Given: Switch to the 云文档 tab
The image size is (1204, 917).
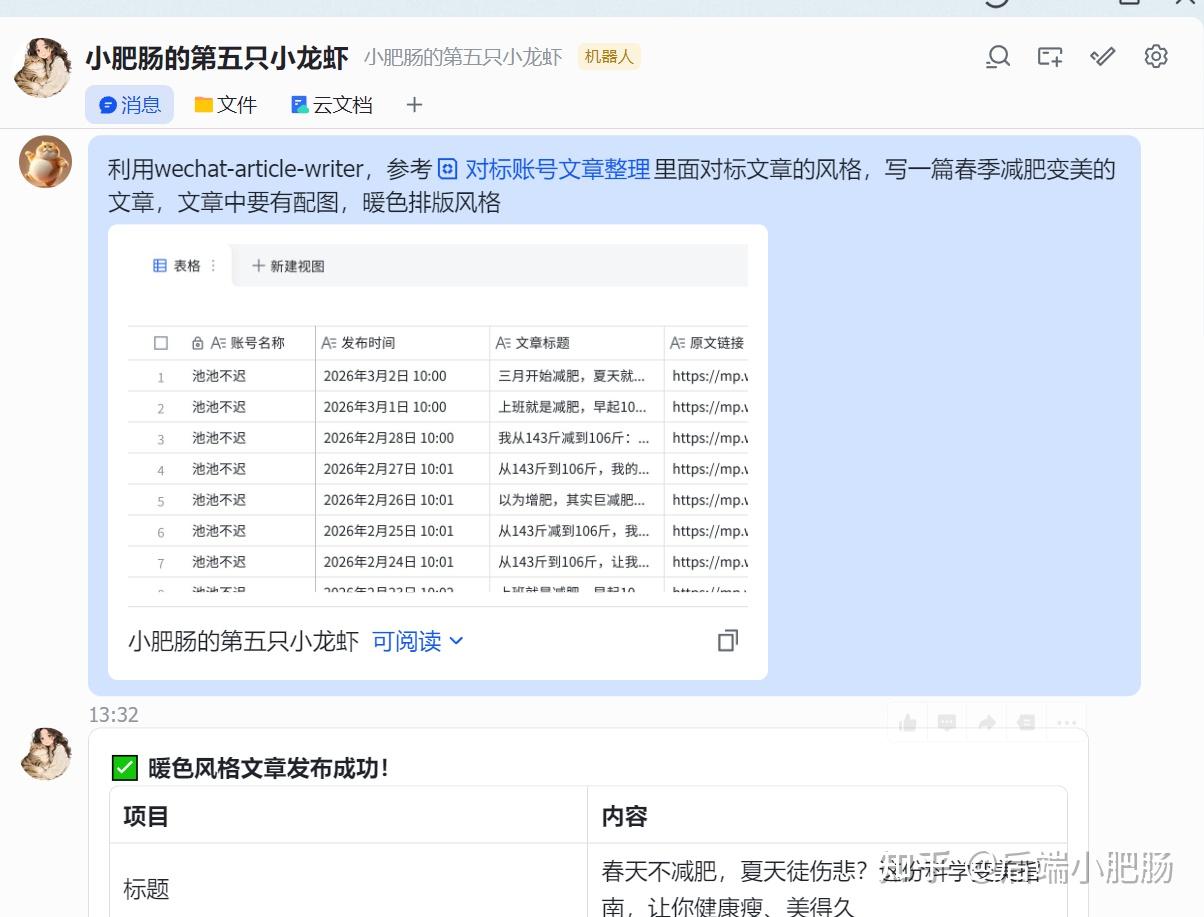Looking at the screenshot, I should 332,105.
